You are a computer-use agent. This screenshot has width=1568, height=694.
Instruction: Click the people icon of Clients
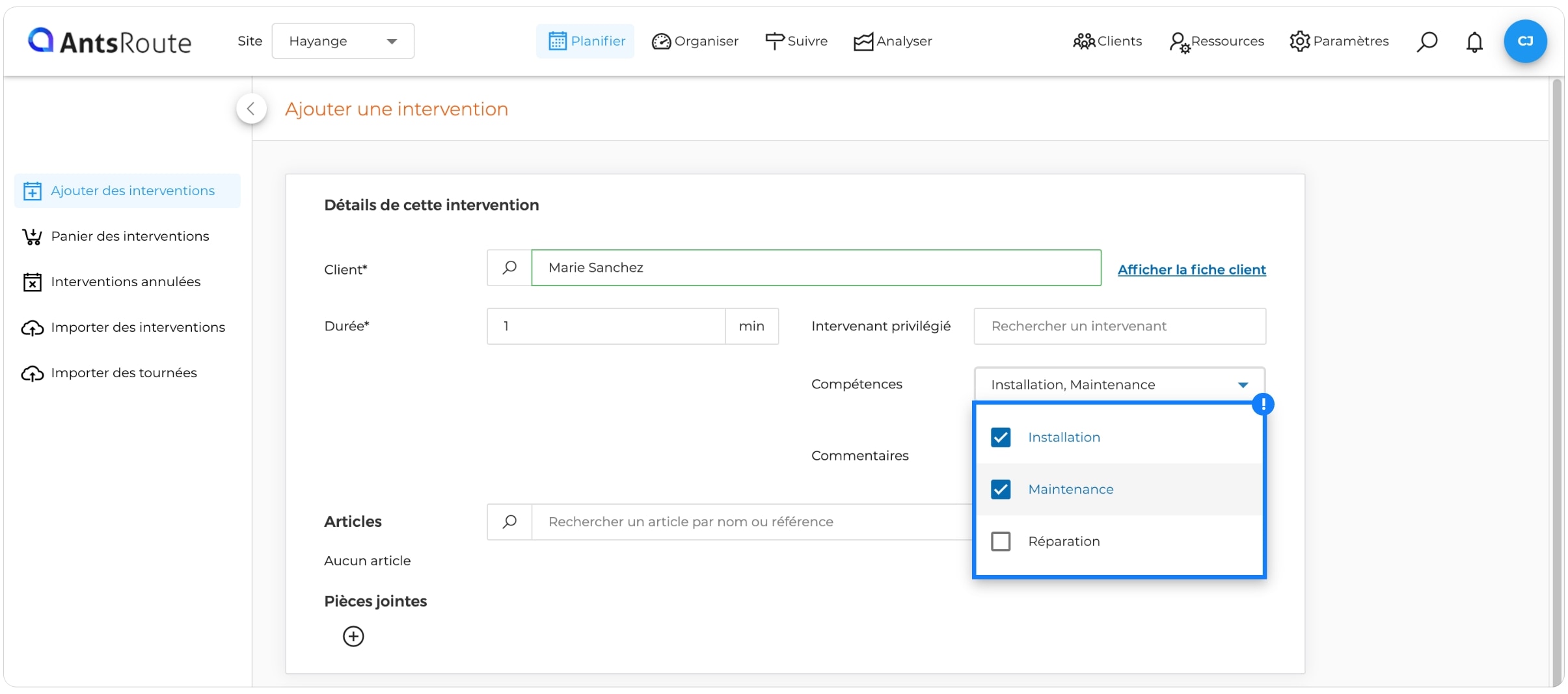click(1083, 42)
